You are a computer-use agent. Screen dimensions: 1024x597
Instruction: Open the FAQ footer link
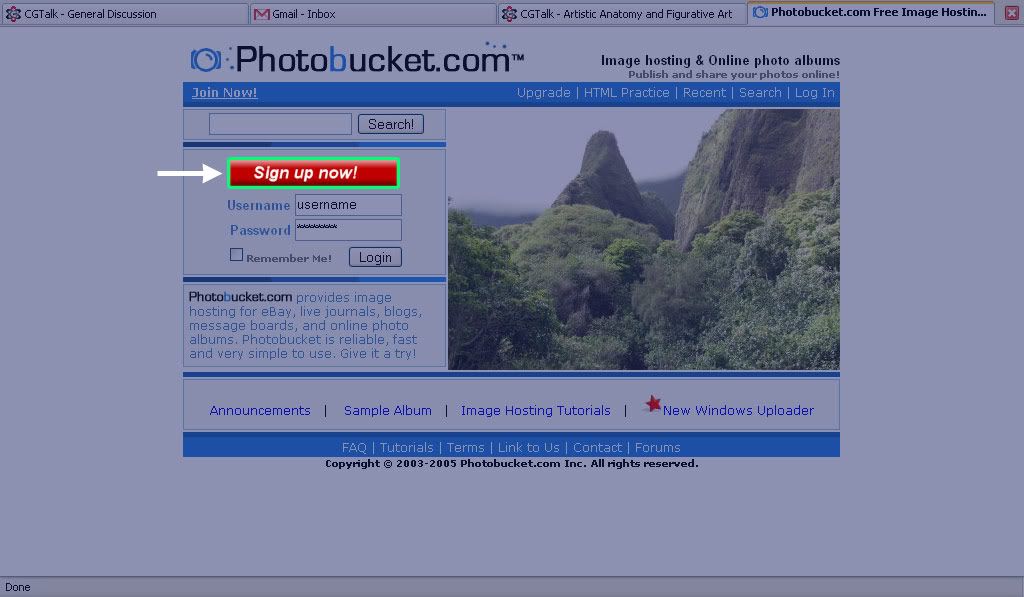click(354, 447)
